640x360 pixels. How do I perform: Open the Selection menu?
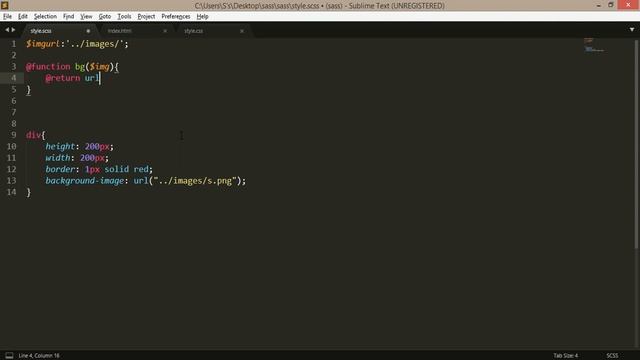45,16
